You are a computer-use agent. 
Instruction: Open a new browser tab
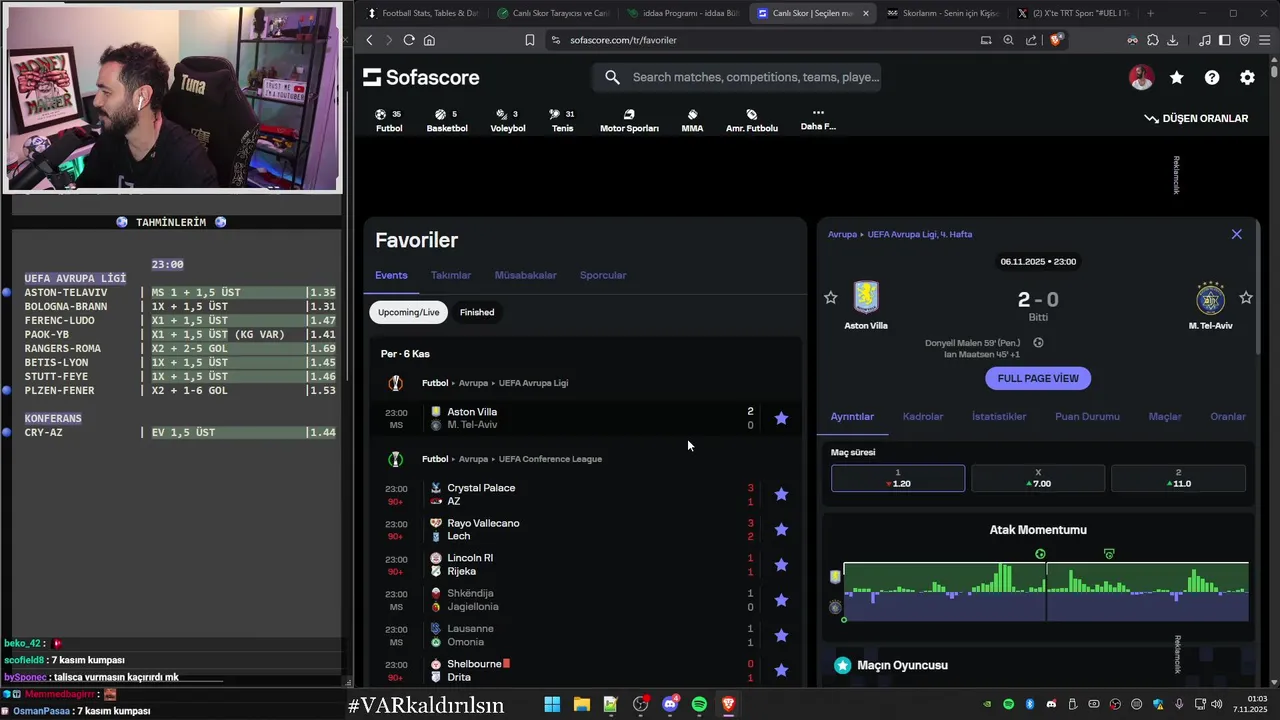click(x=1150, y=13)
